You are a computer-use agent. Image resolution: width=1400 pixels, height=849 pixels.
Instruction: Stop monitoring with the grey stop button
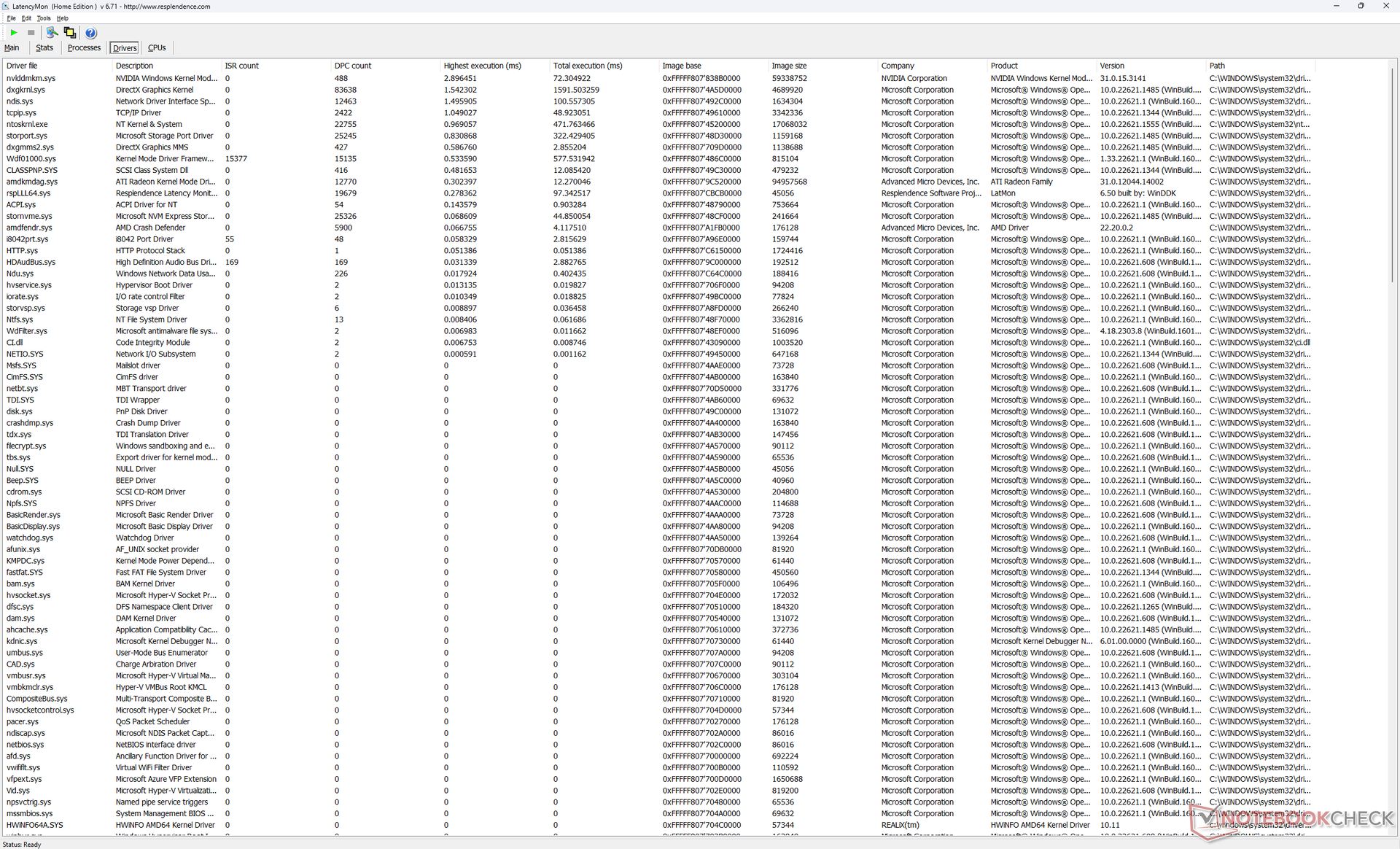click(31, 33)
